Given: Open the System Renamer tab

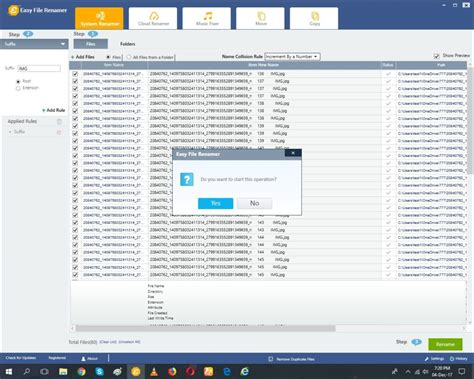Looking at the screenshot, I should [x=99, y=19].
